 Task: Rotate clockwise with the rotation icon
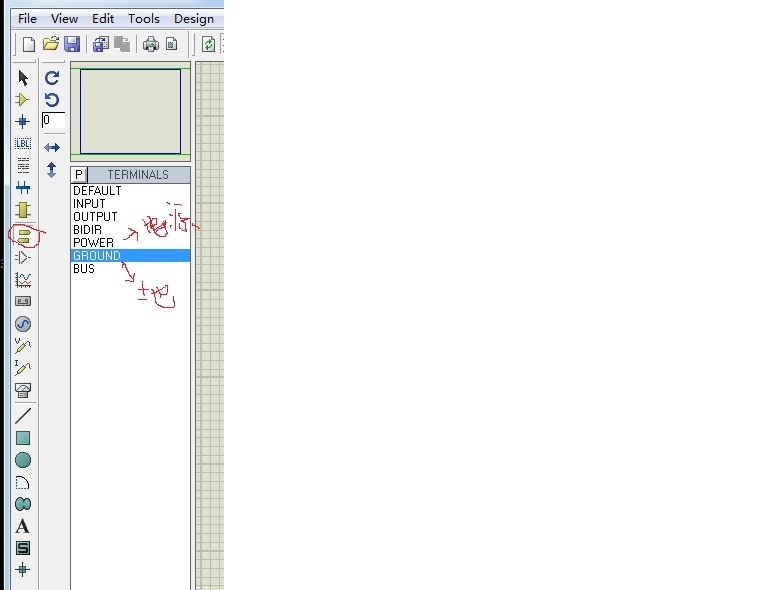52,78
